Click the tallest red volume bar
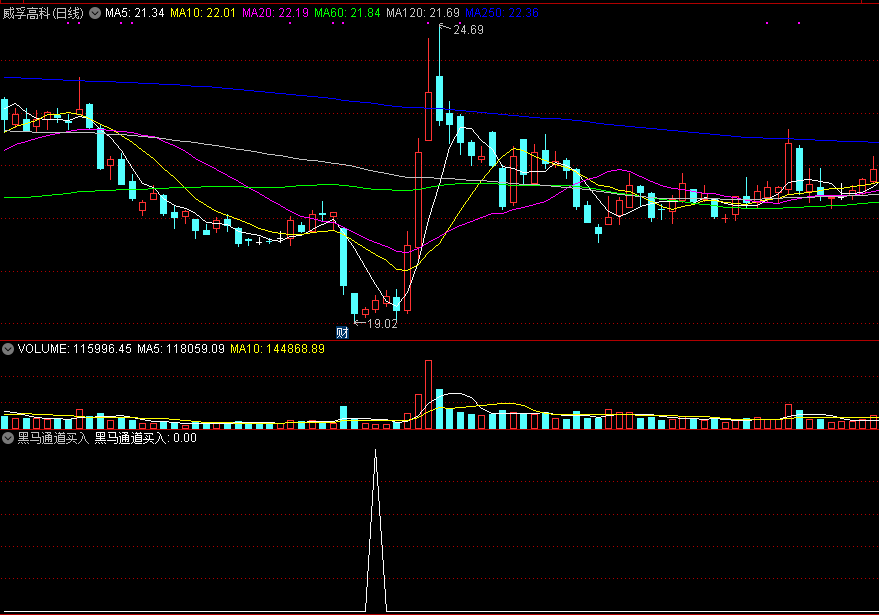Viewport: 879px width, 615px height. [x=429, y=395]
